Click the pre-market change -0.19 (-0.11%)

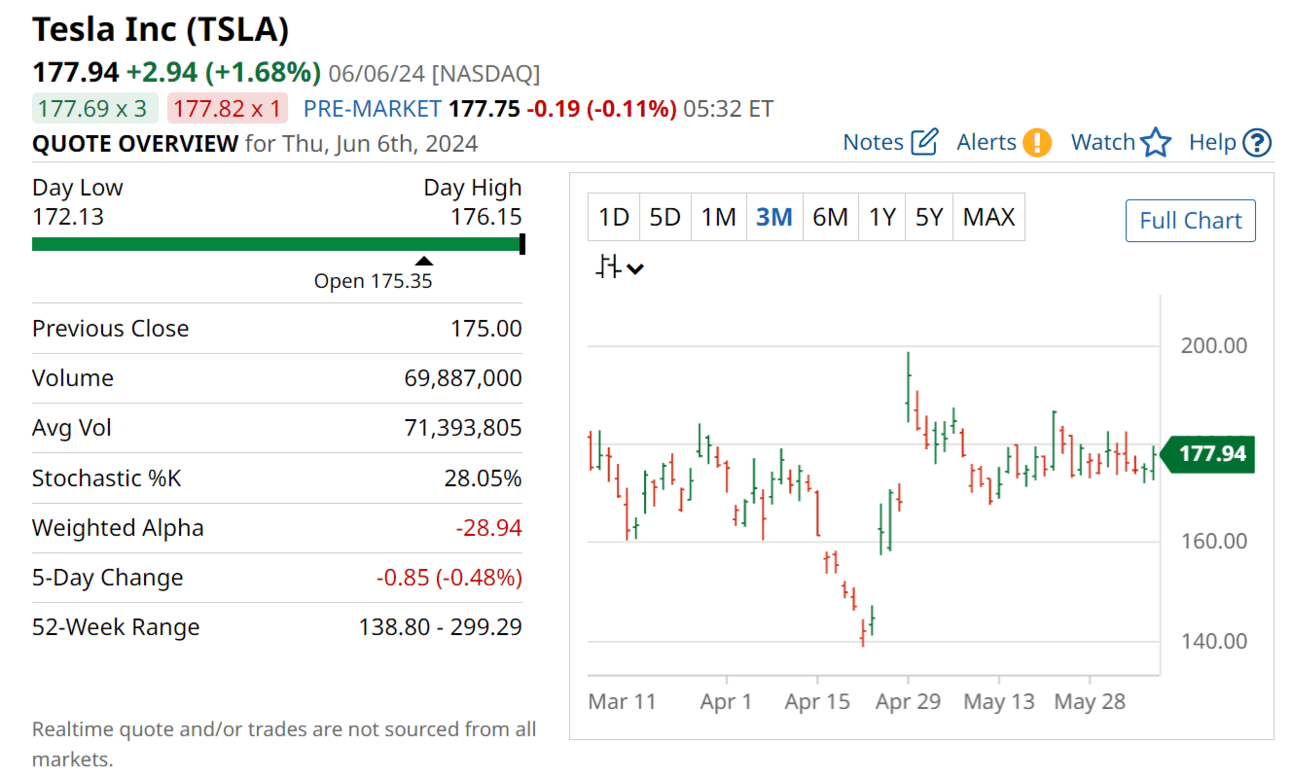coord(601,108)
